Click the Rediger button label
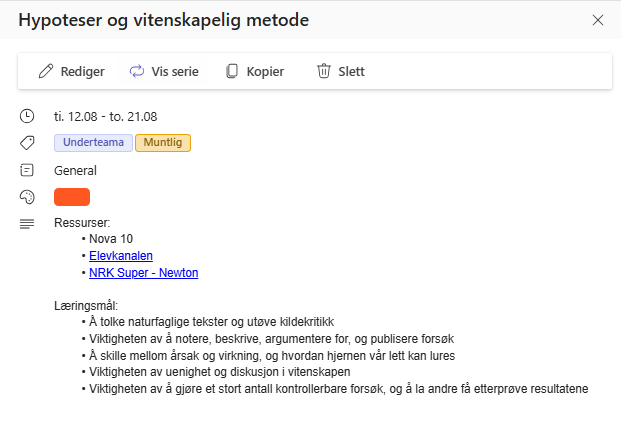This screenshot has height=440, width=621. tap(82, 72)
